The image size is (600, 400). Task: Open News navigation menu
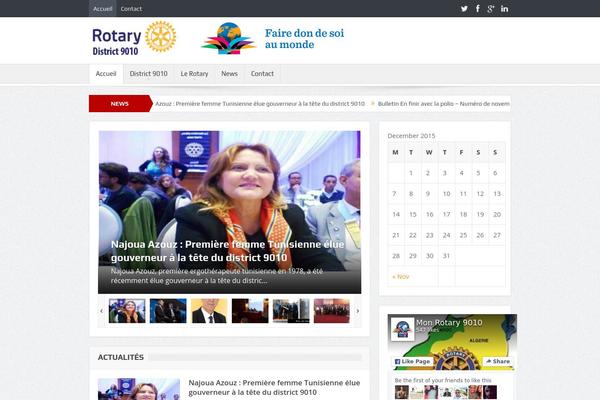230,73
